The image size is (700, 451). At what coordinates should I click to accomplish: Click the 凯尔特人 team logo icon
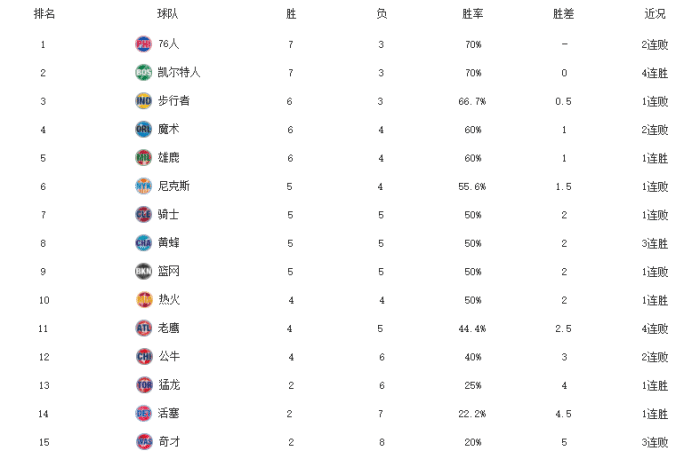click(143, 72)
